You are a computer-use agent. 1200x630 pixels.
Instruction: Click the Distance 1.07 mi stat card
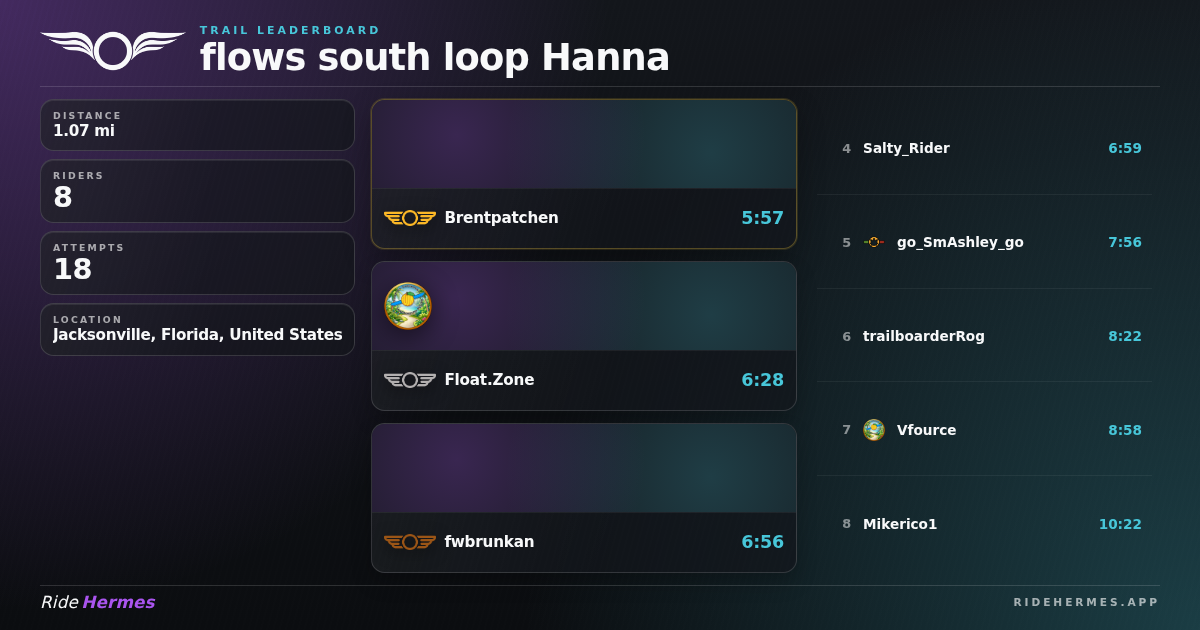point(198,125)
